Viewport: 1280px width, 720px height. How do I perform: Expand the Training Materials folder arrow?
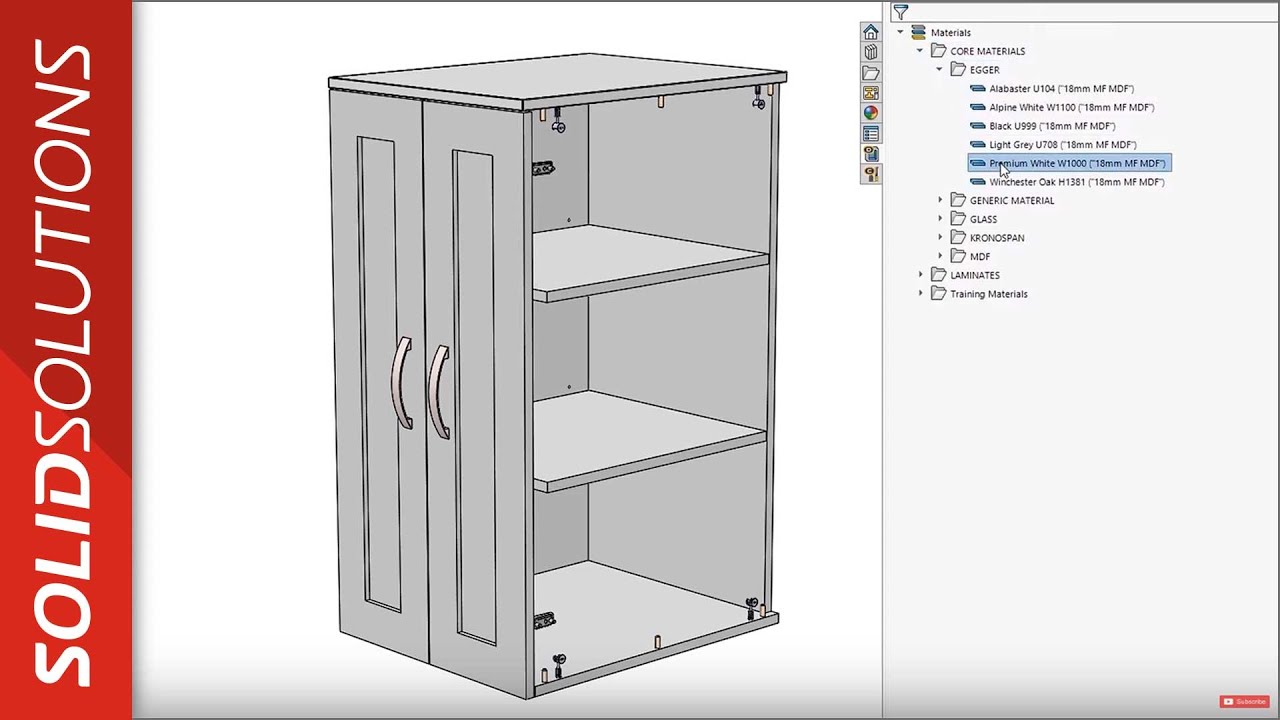pyautogui.click(x=921, y=294)
